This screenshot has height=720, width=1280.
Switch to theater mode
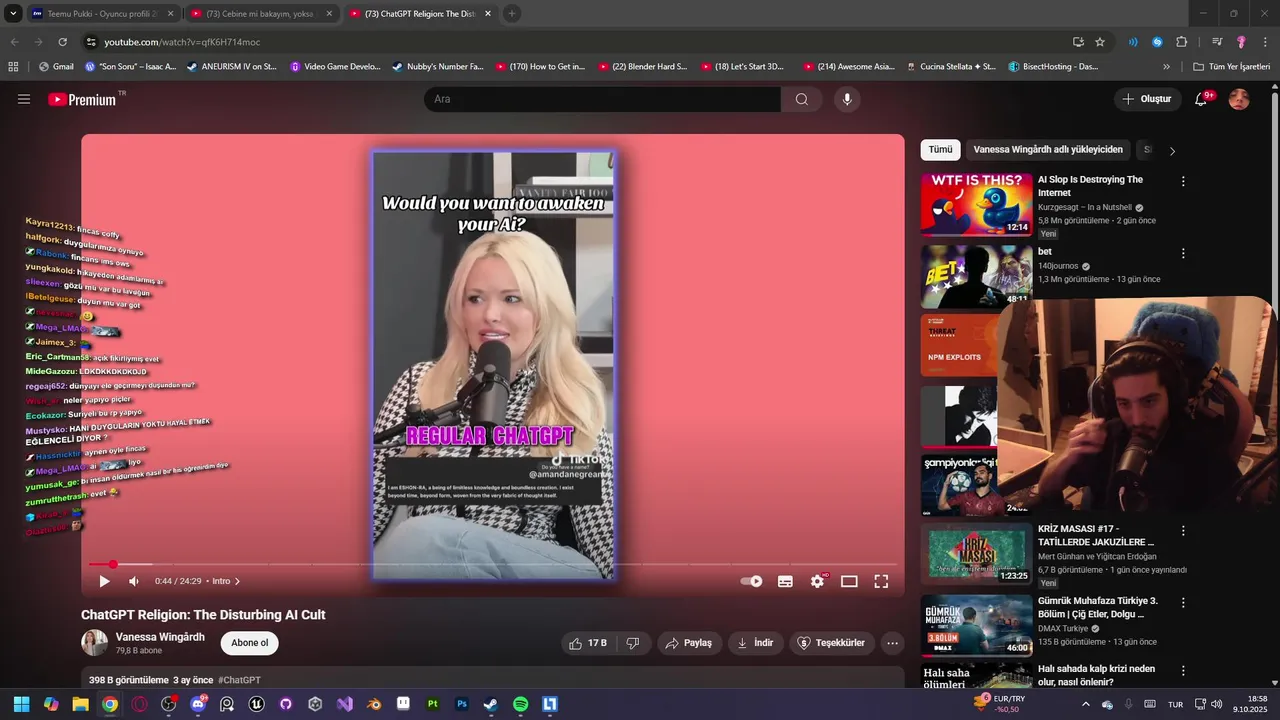849,581
